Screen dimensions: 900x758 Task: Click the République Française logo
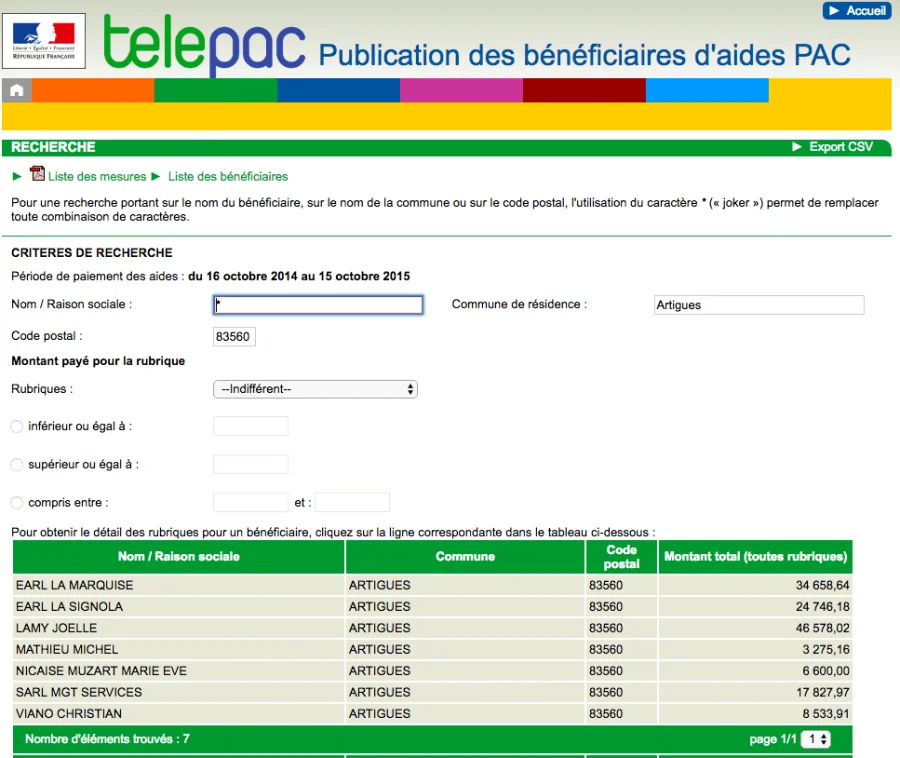44,41
